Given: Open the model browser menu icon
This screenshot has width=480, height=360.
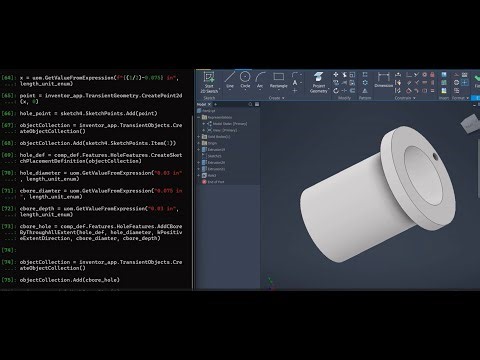Looking at the screenshot, I should tap(257, 104).
